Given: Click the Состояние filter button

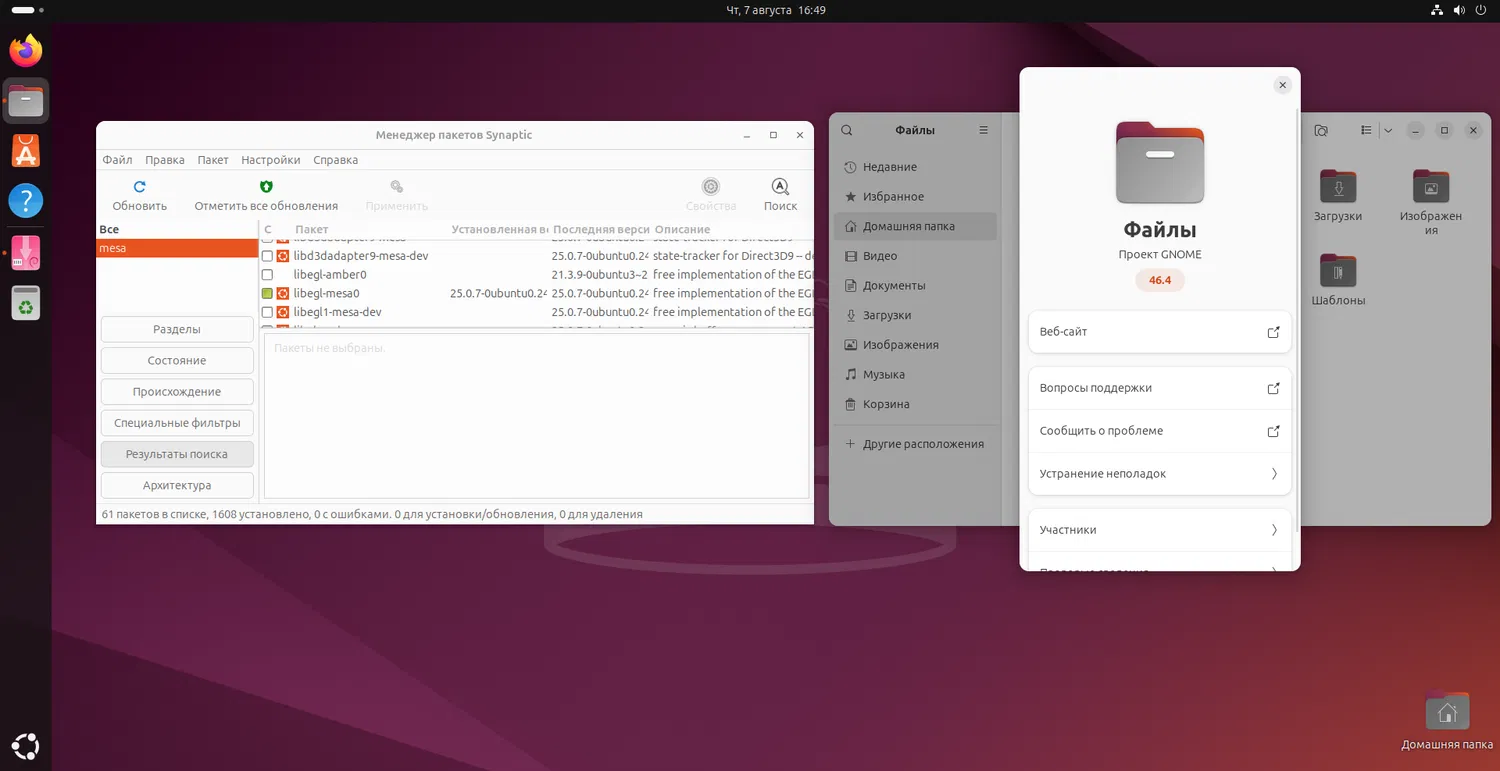Looking at the screenshot, I should 177,360.
